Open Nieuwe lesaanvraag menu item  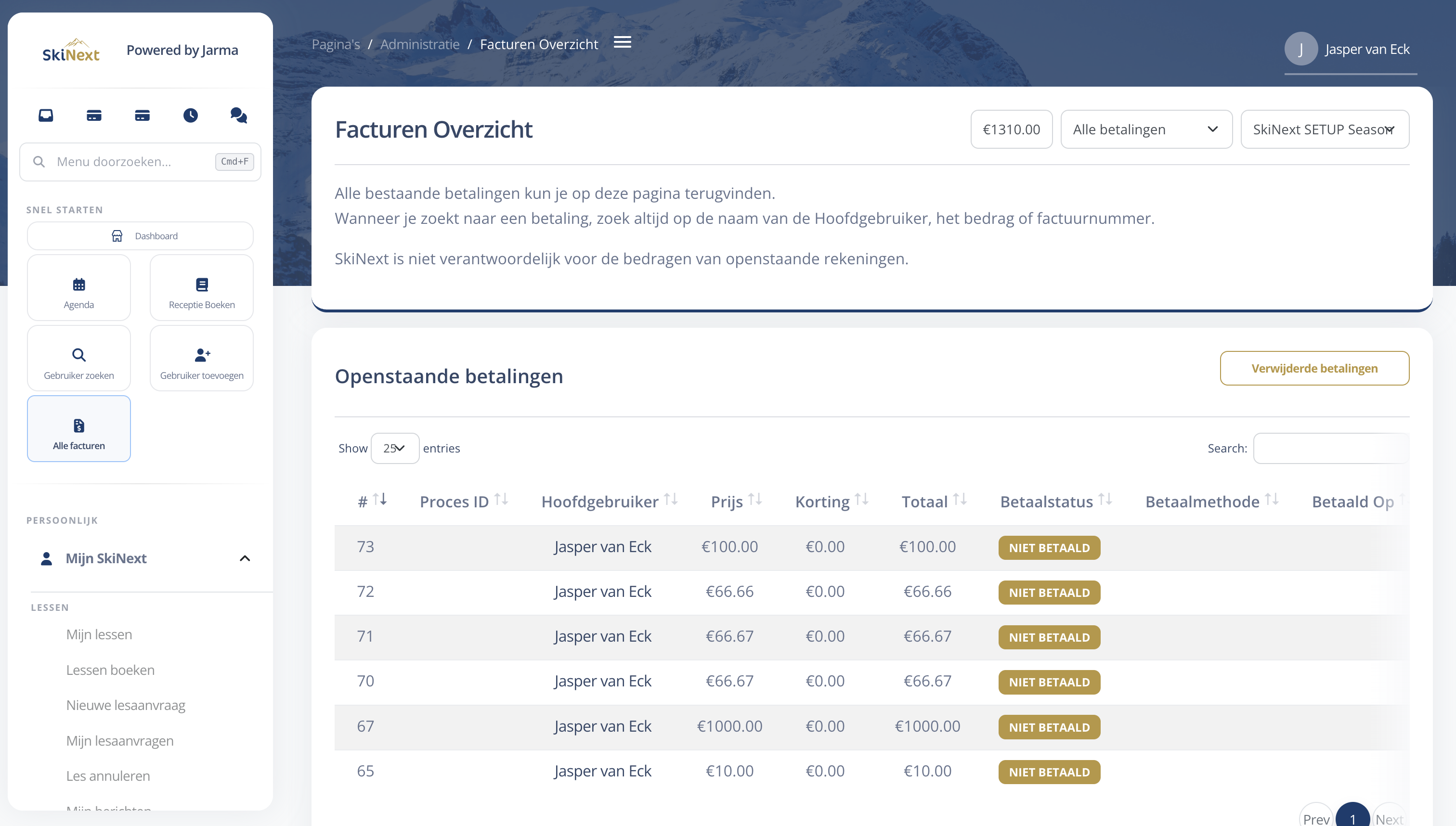pyautogui.click(x=126, y=705)
